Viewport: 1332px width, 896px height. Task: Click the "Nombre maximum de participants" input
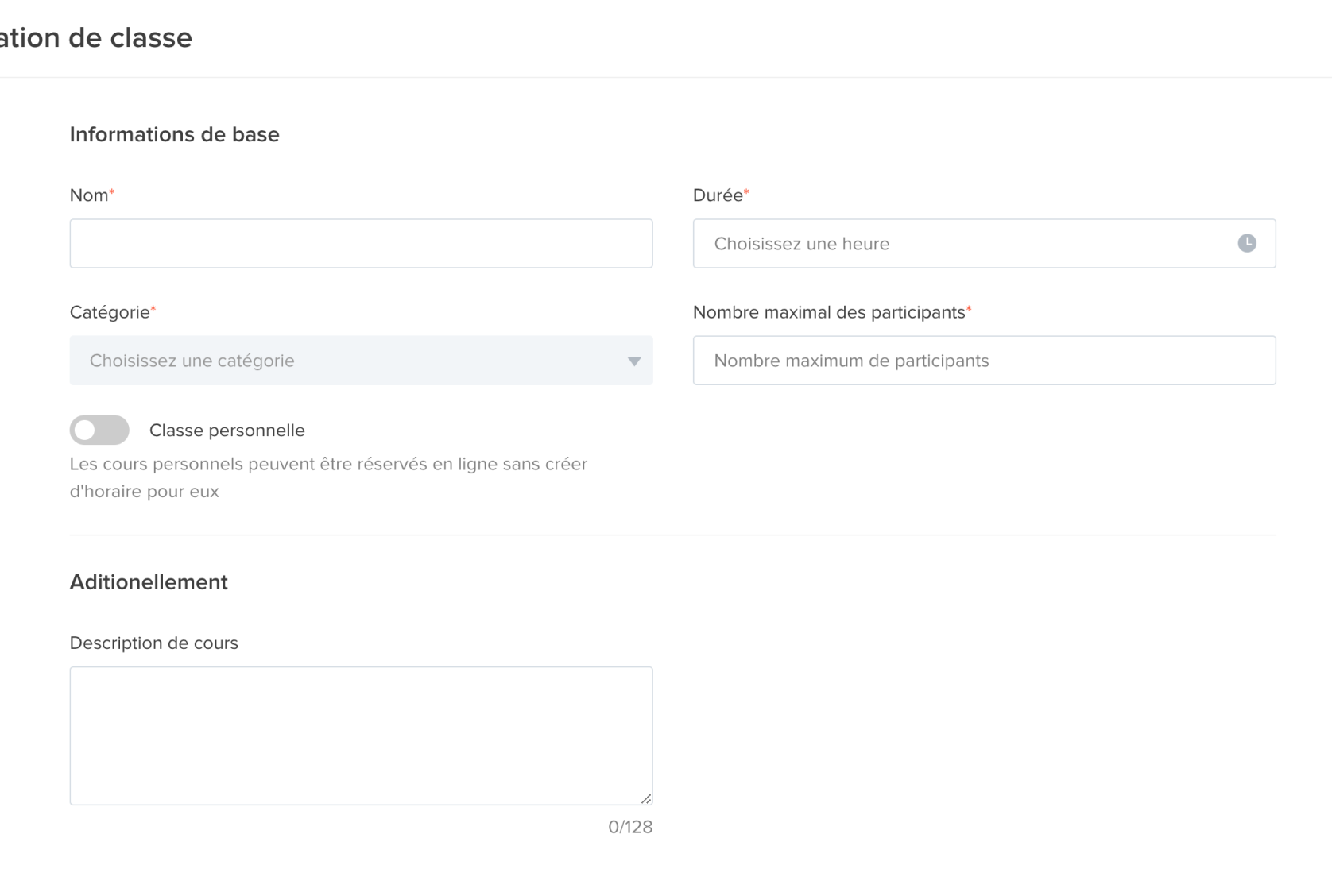coord(984,361)
